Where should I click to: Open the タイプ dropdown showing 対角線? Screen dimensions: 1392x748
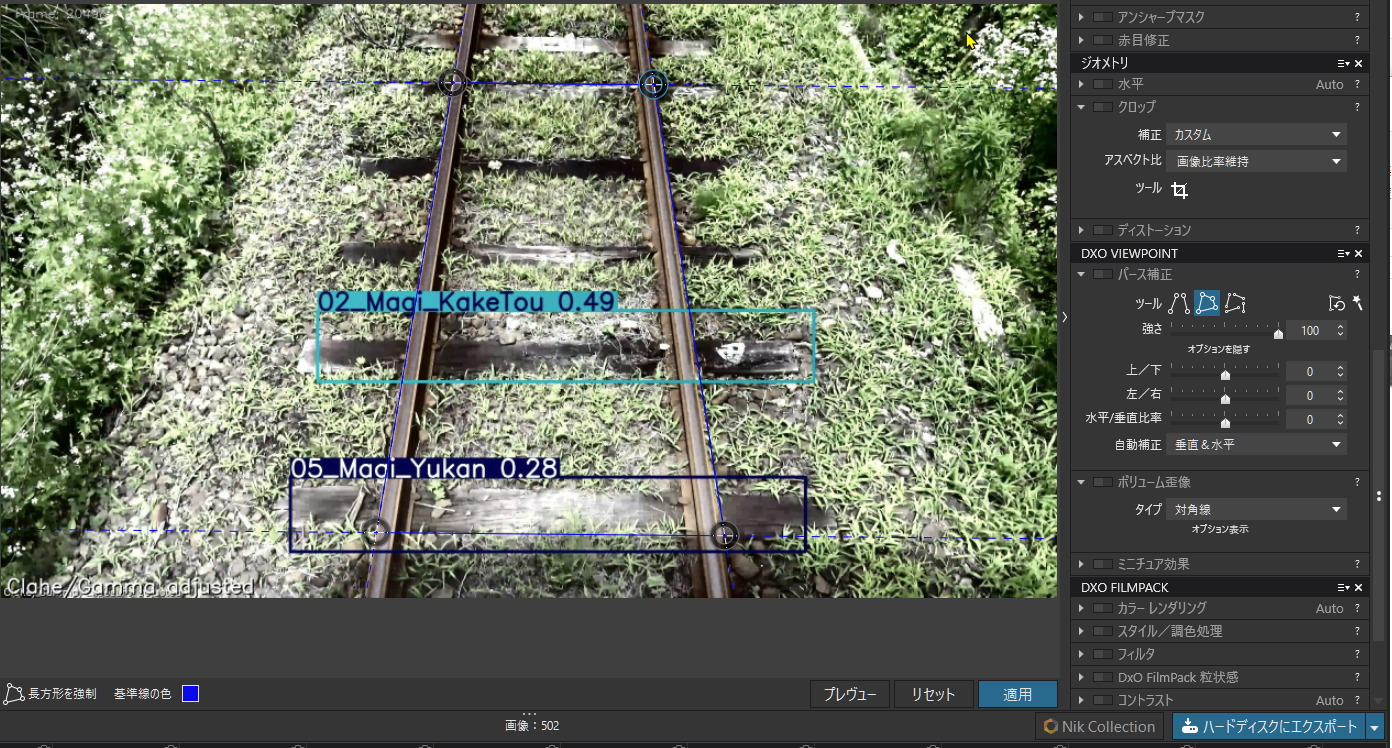(x=1256, y=508)
